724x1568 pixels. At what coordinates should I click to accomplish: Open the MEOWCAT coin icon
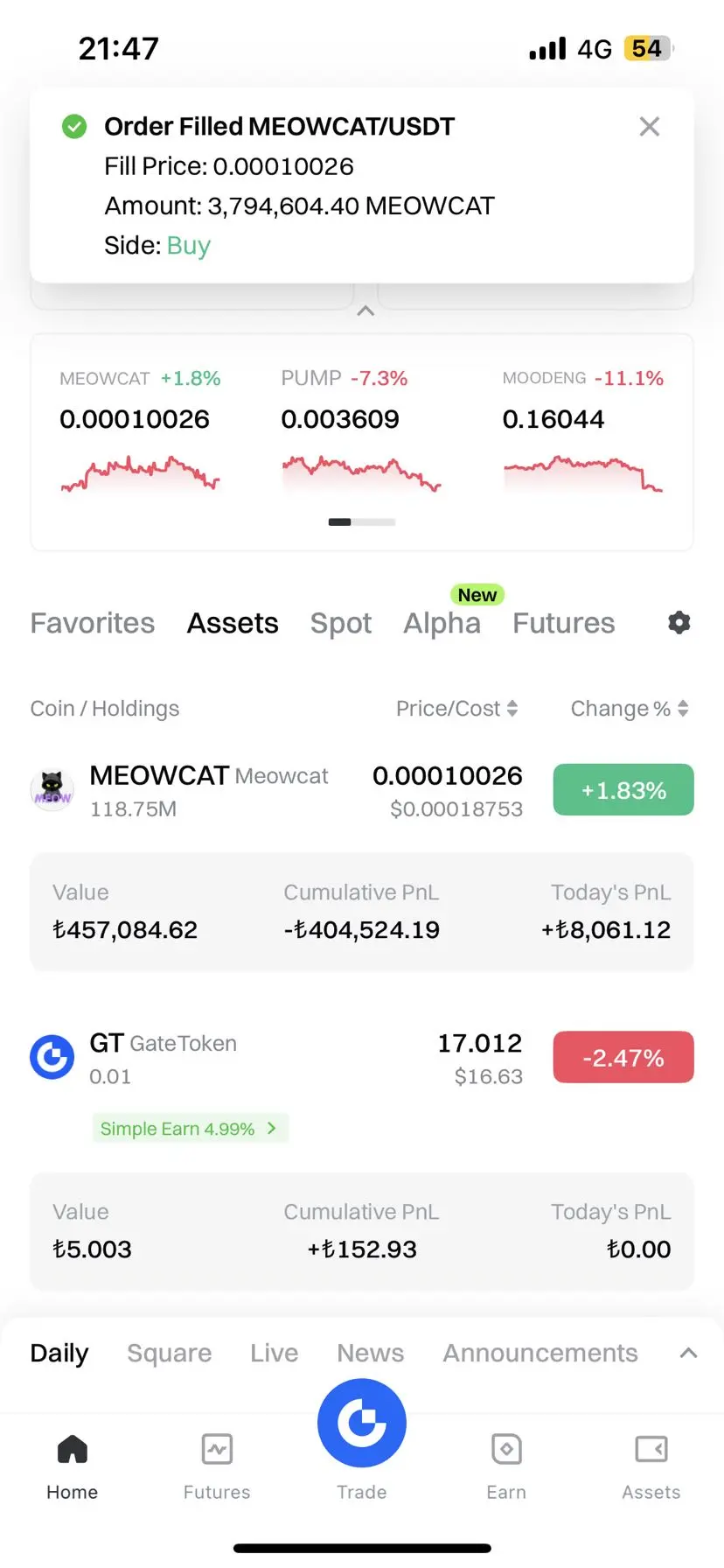pyautogui.click(x=52, y=790)
